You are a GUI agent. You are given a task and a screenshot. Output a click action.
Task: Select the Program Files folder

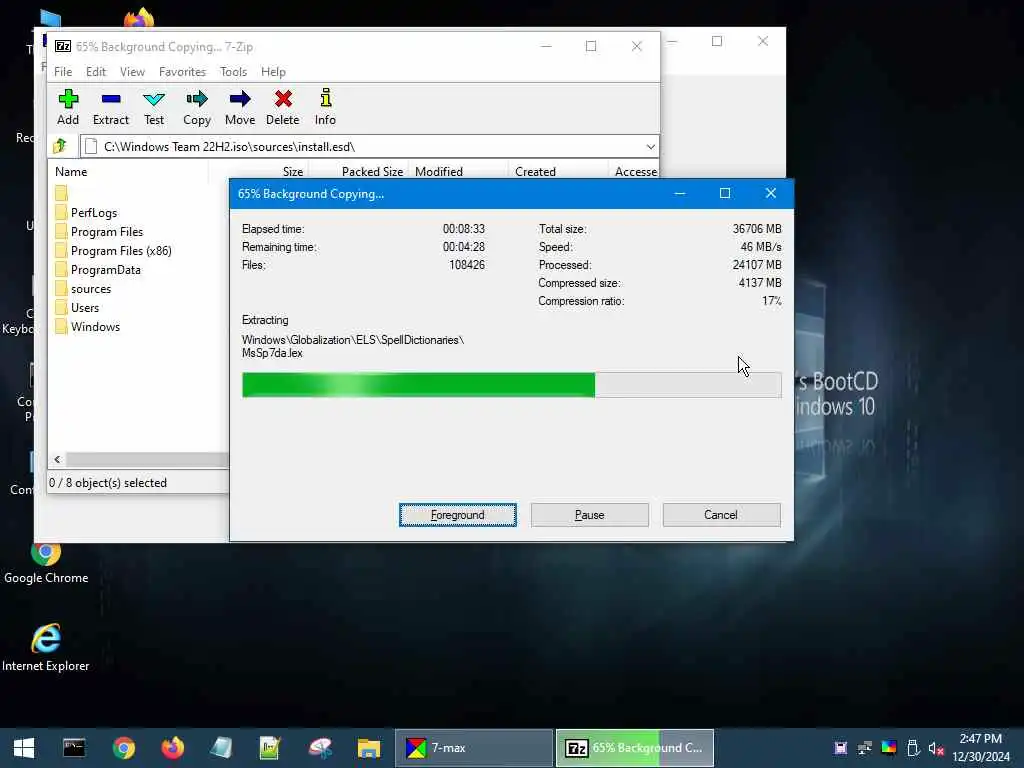pos(106,232)
